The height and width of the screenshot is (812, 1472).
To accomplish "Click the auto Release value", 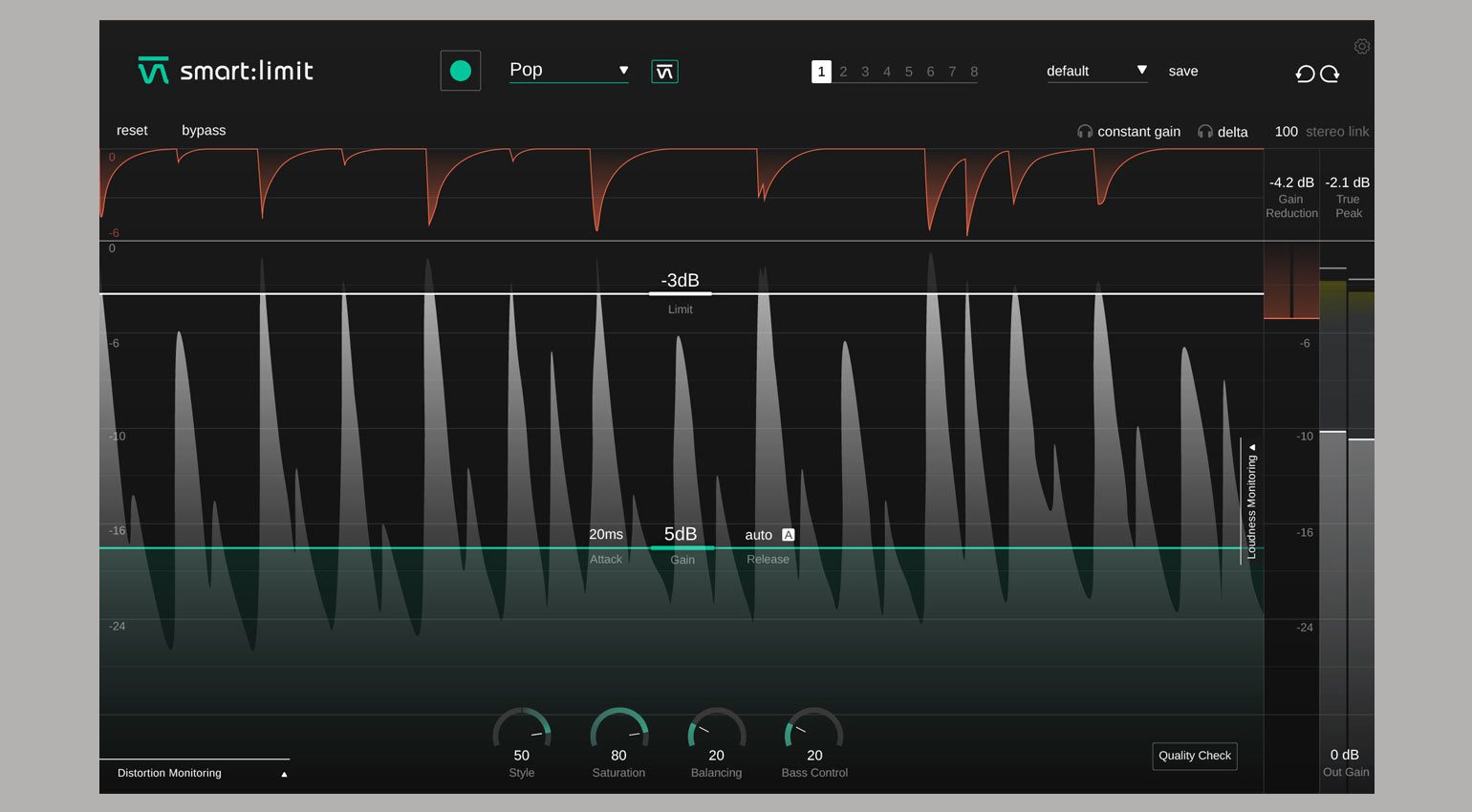I will point(758,535).
